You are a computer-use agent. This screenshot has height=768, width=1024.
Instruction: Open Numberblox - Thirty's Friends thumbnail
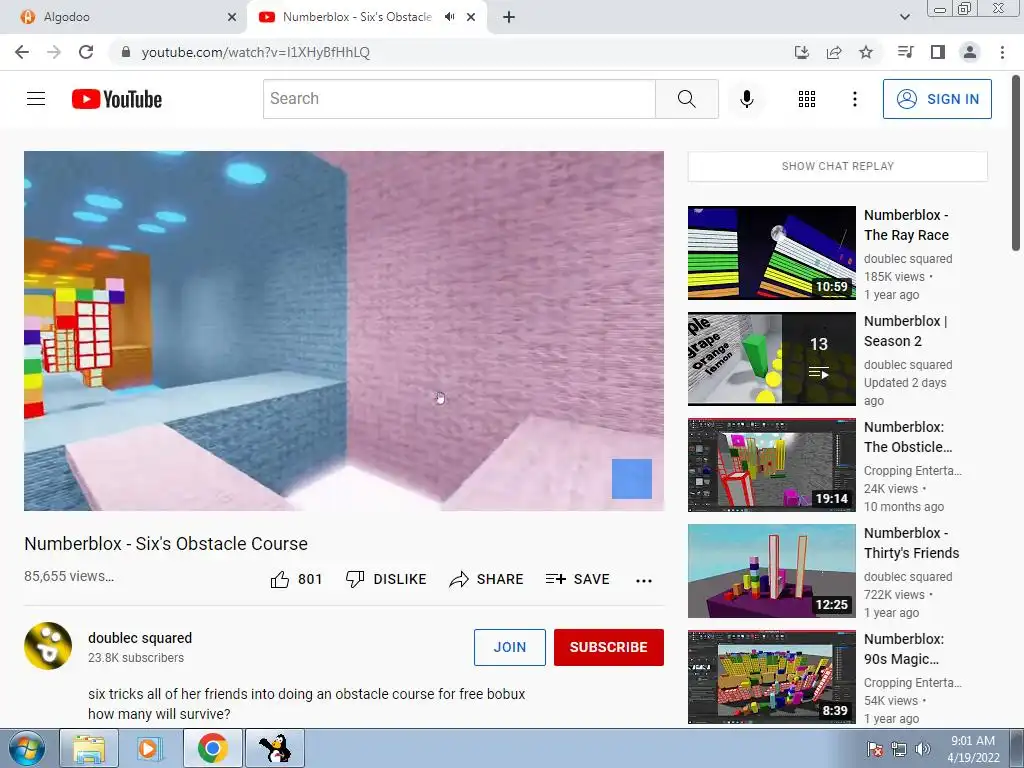(x=771, y=571)
